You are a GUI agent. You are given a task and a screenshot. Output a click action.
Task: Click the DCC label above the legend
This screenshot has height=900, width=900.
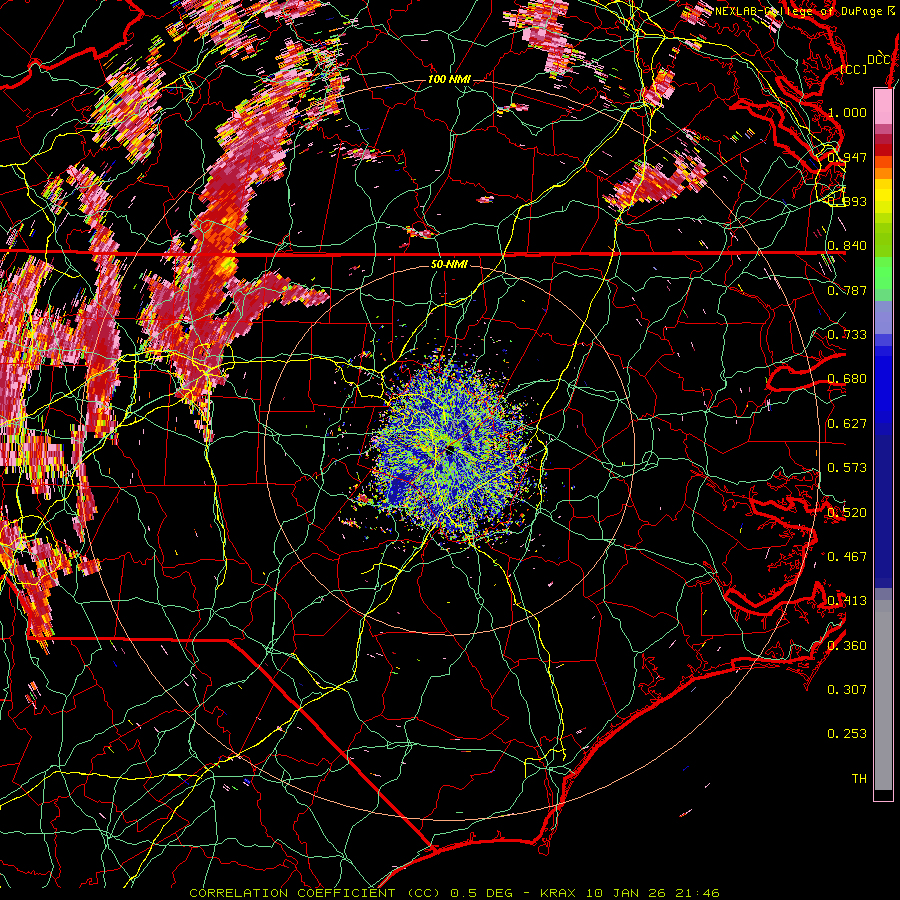pos(879,60)
